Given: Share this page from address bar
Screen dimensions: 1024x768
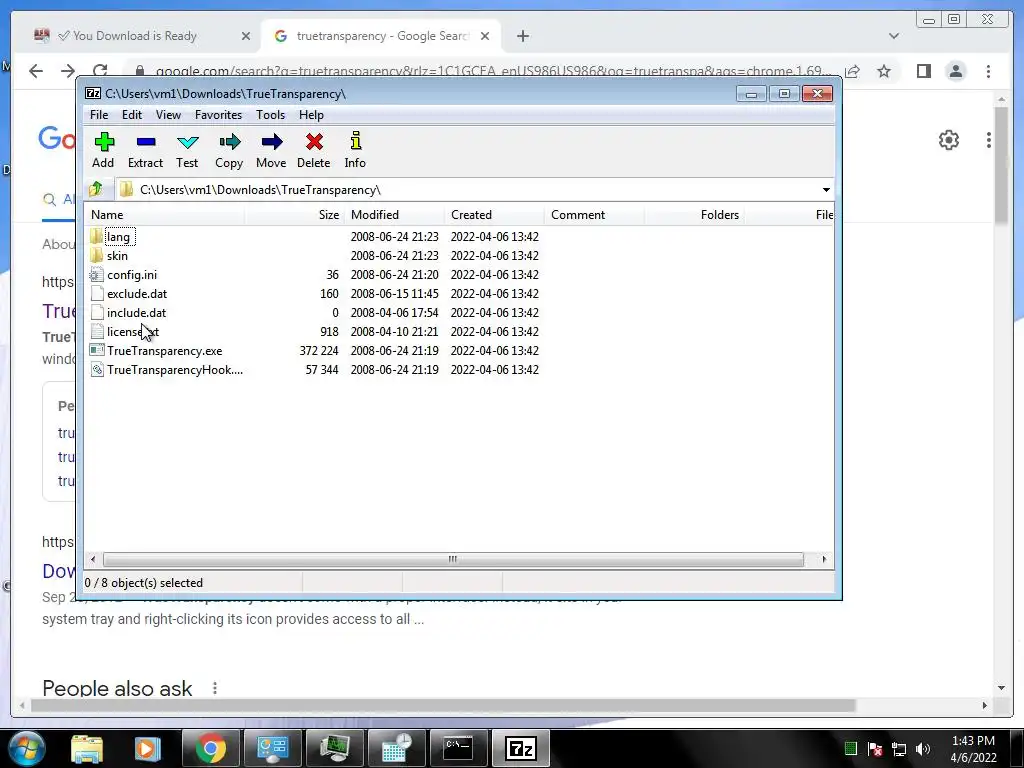Looking at the screenshot, I should [852, 71].
